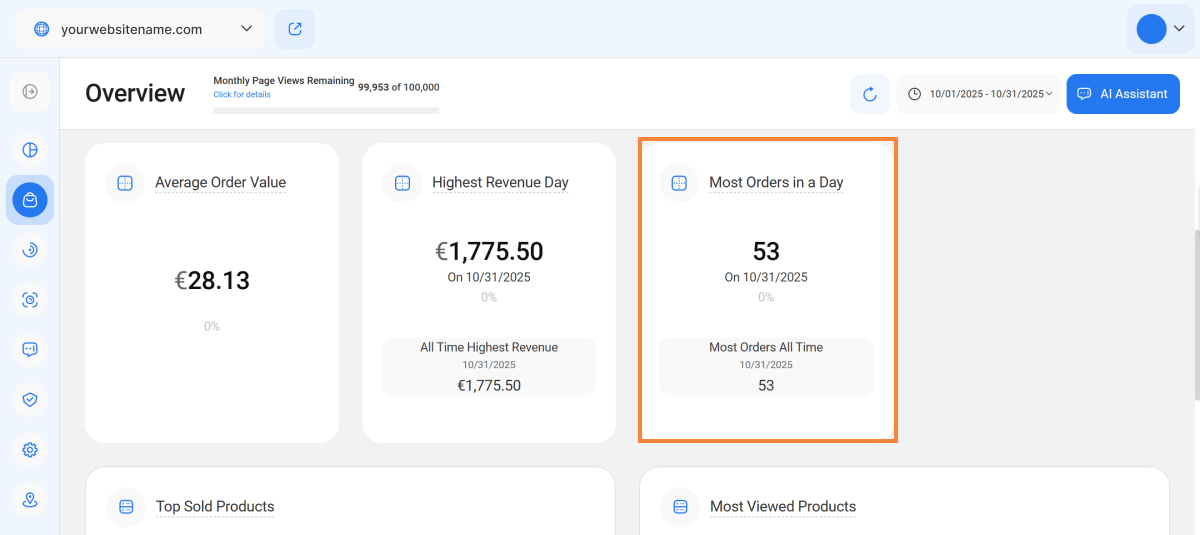This screenshot has width=1200, height=535.
Task: Expand the sidebar using arrow icon
Action: point(30,92)
